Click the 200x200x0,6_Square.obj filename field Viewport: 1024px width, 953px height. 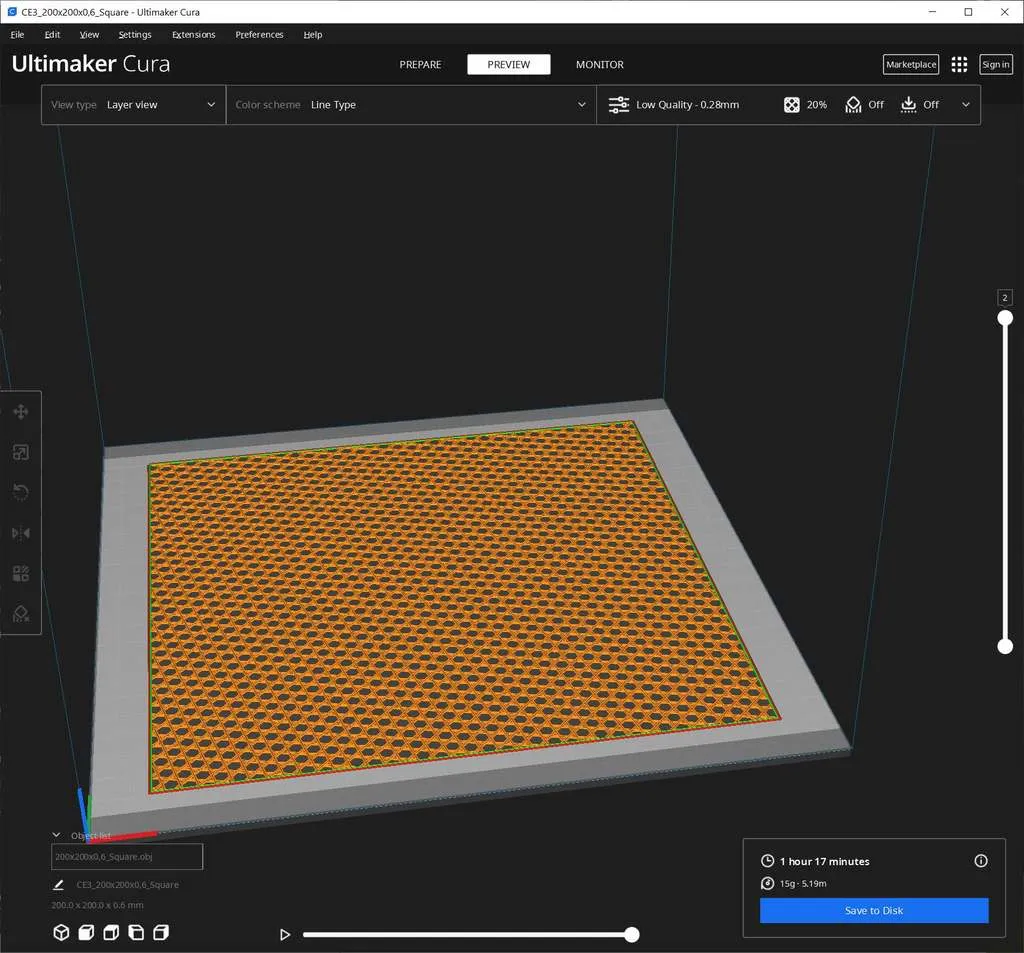[126, 856]
